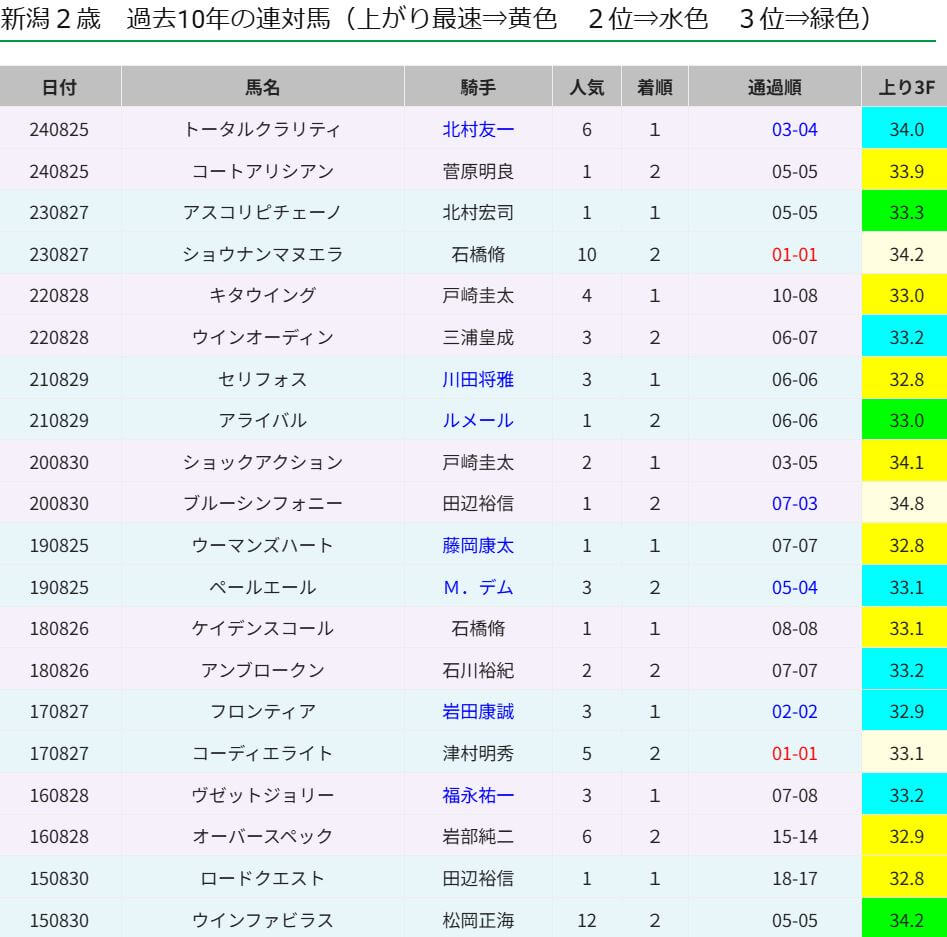Select horse name オーバースペック
947x937 pixels.
click(x=263, y=836)
